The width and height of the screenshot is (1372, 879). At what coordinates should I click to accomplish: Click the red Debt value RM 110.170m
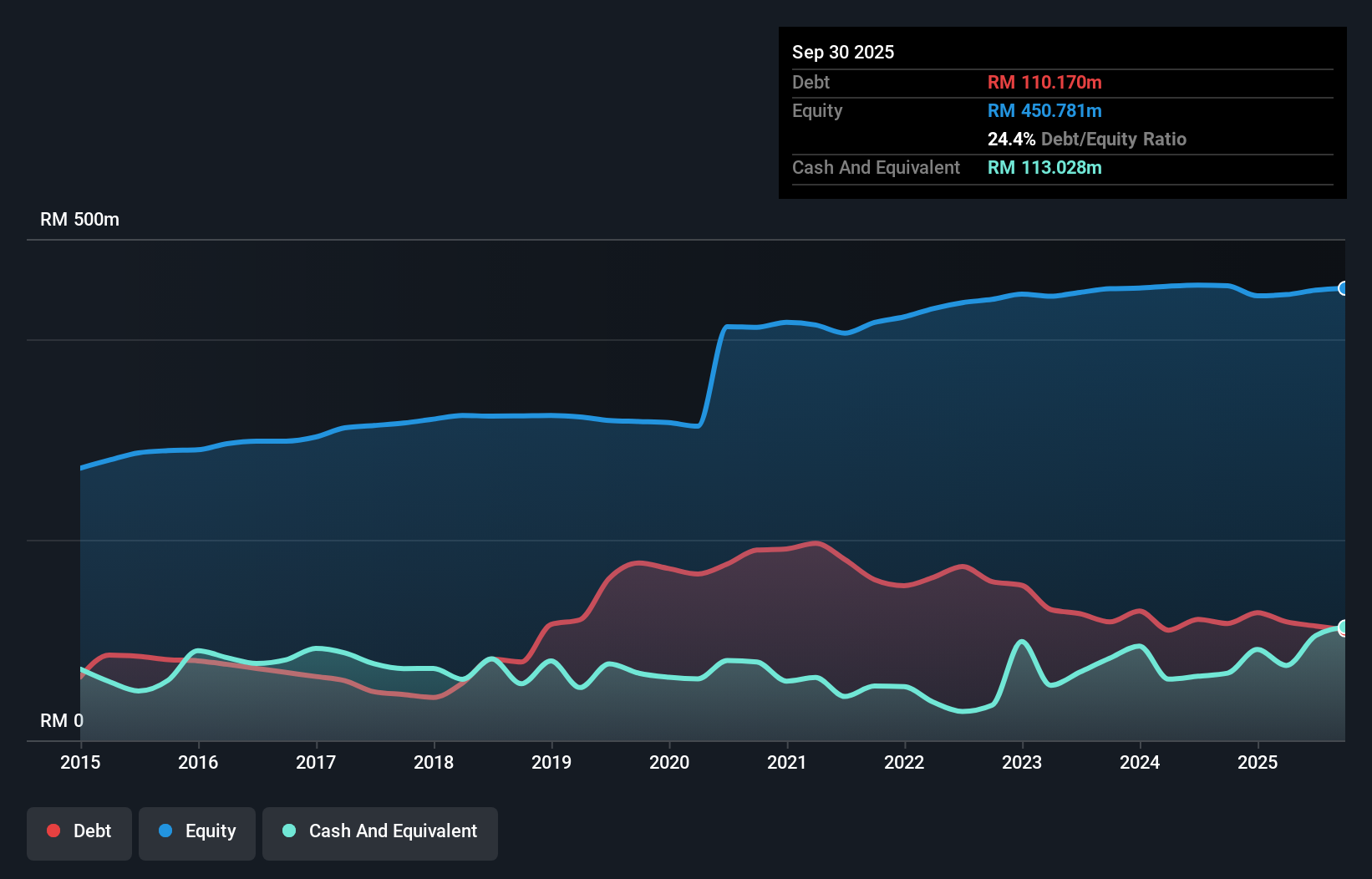click(x=1044, y=82)
